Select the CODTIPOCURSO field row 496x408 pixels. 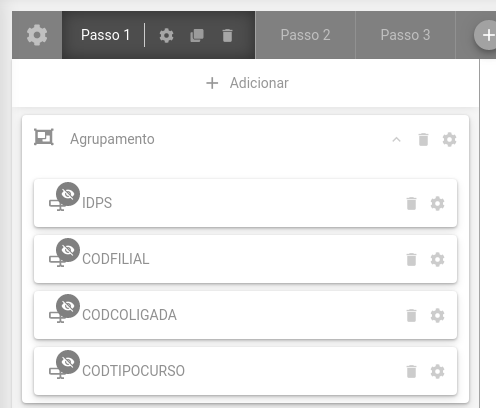click(245, 371)
